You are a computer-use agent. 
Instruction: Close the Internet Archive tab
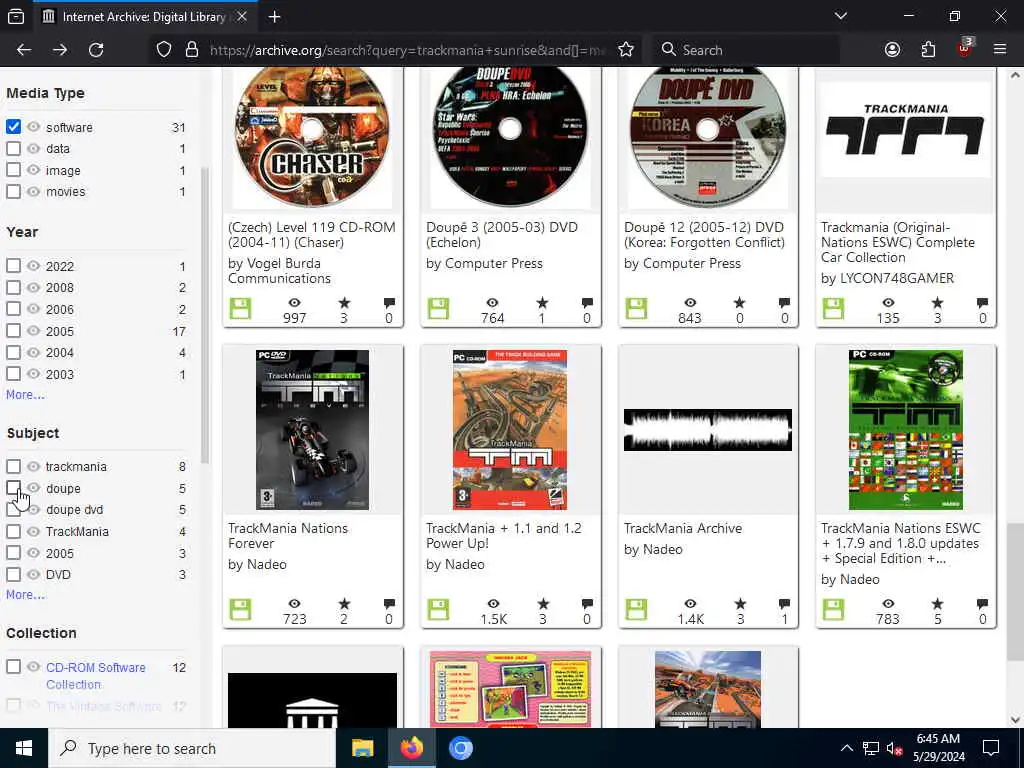pos(242,16)
